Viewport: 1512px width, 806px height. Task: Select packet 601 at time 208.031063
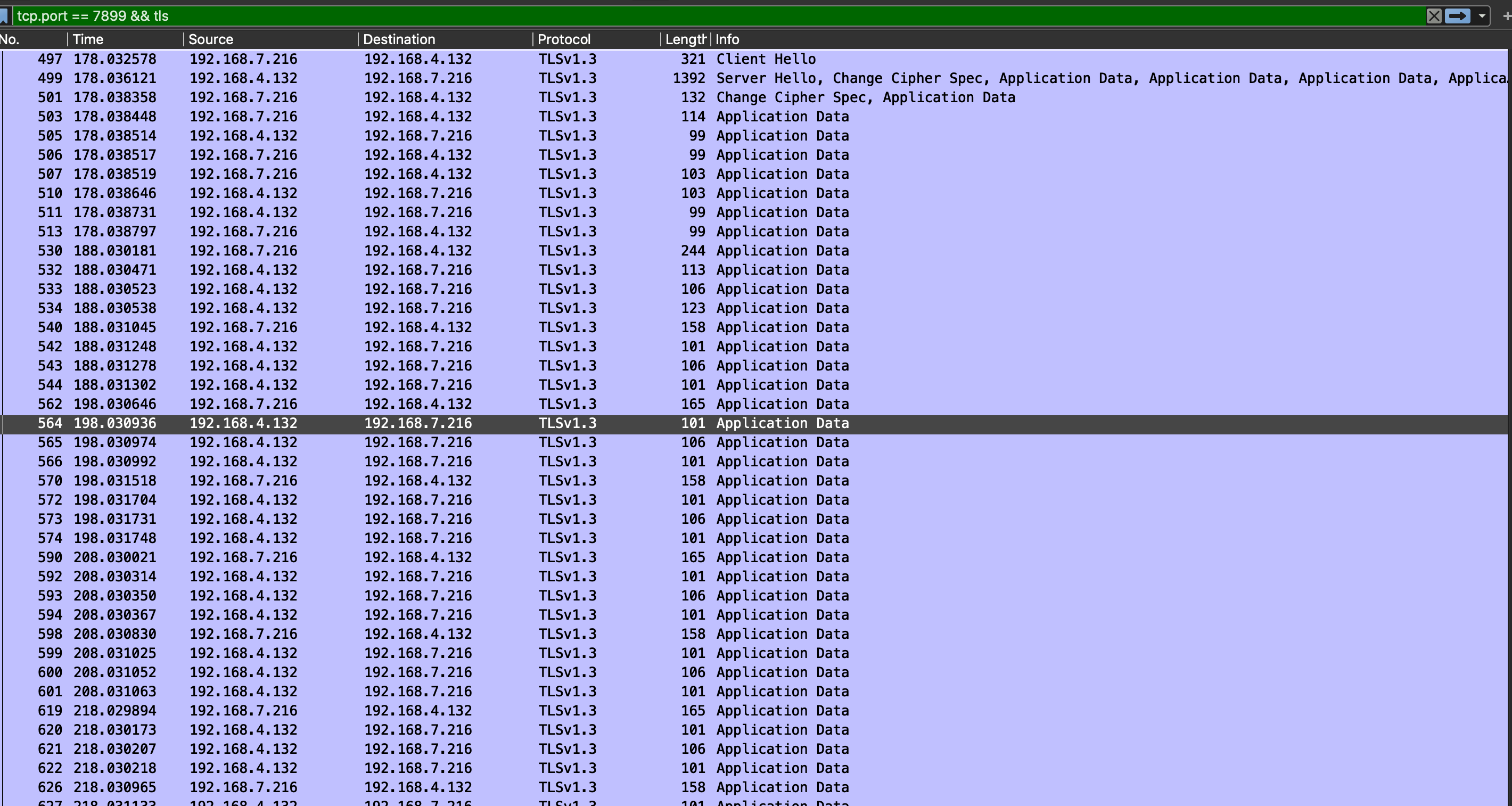pos(755,692)
